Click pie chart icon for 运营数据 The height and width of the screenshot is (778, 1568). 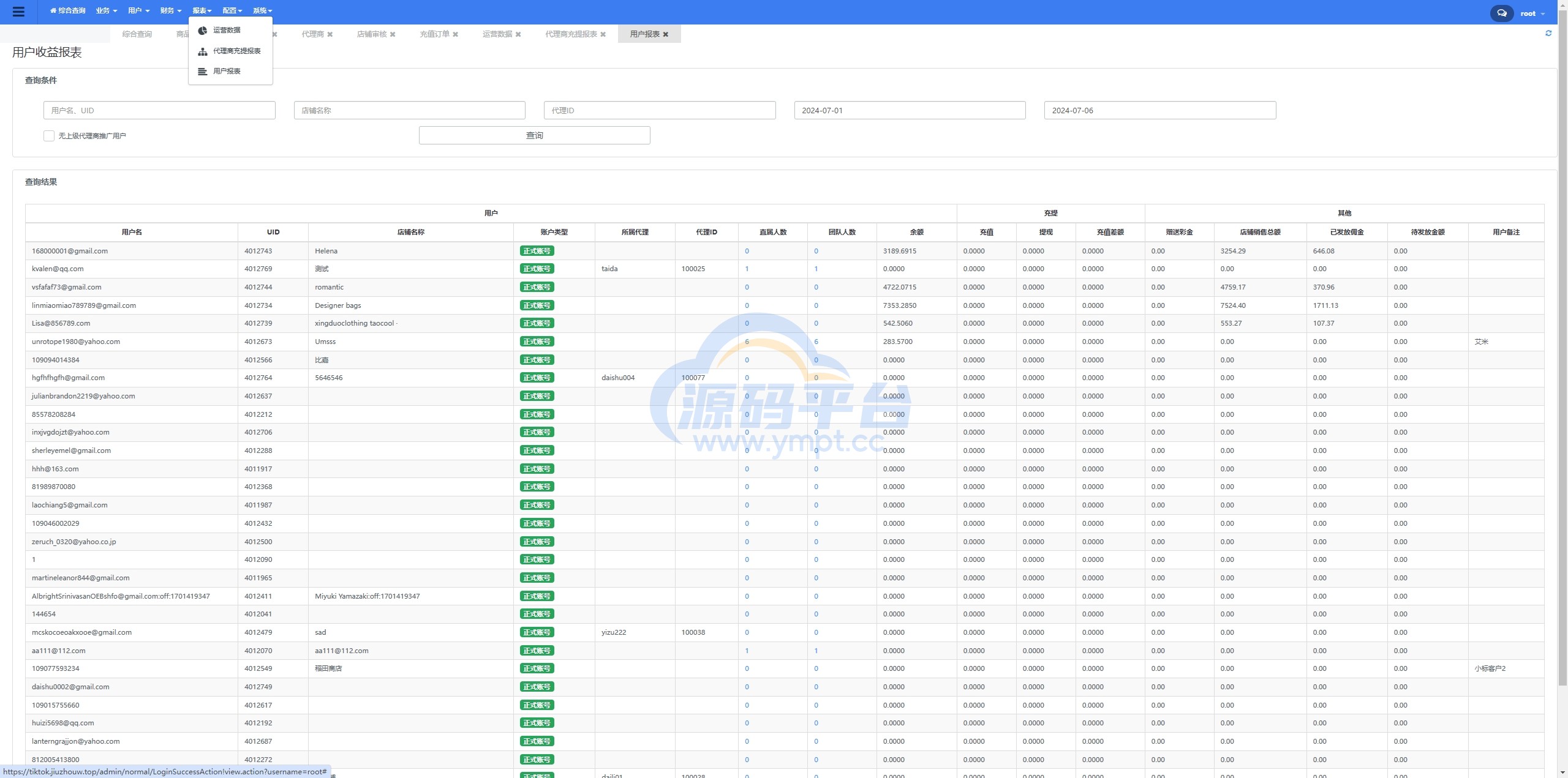(202, 31)
